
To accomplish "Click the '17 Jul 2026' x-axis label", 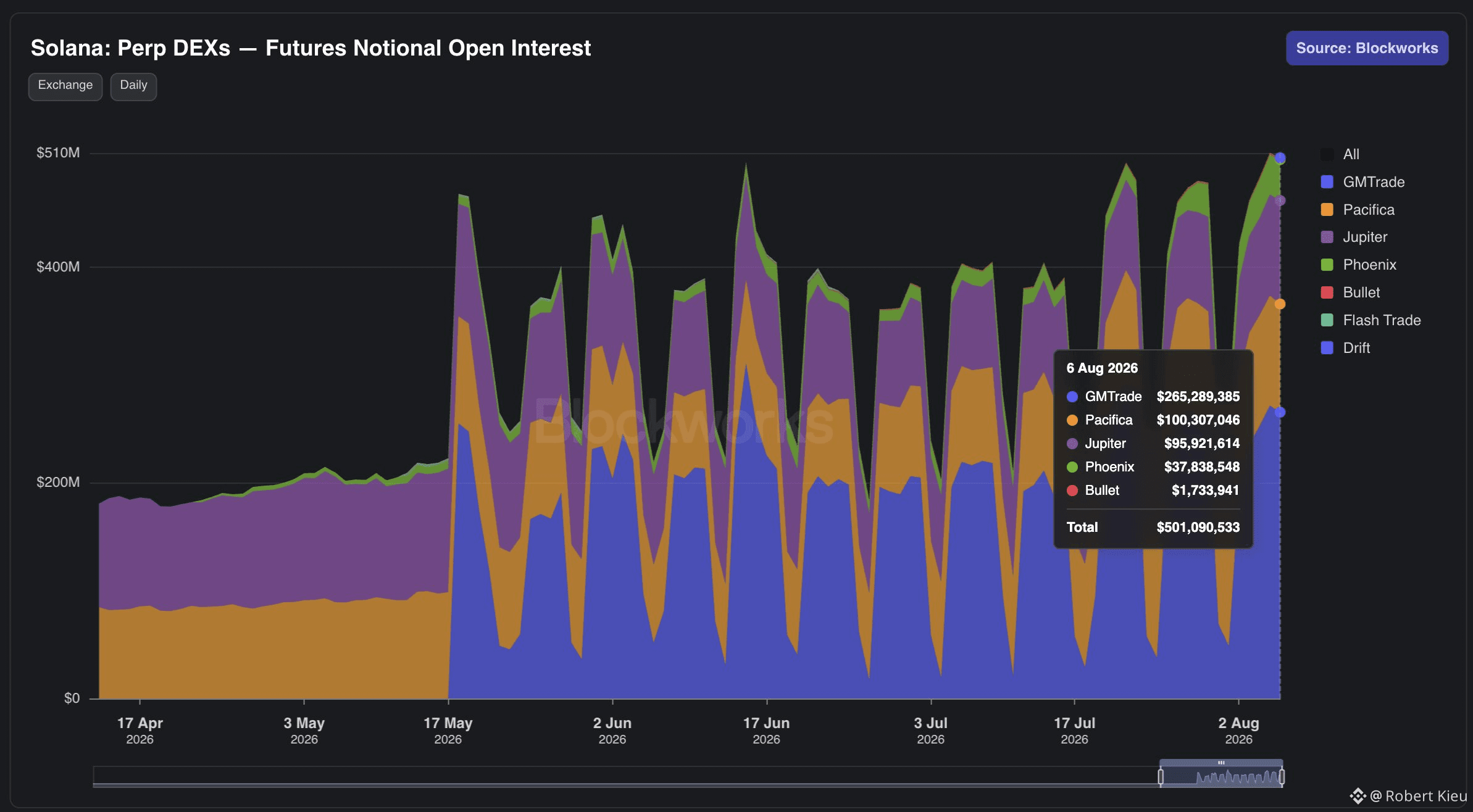I will click(x=1075, y=731).
